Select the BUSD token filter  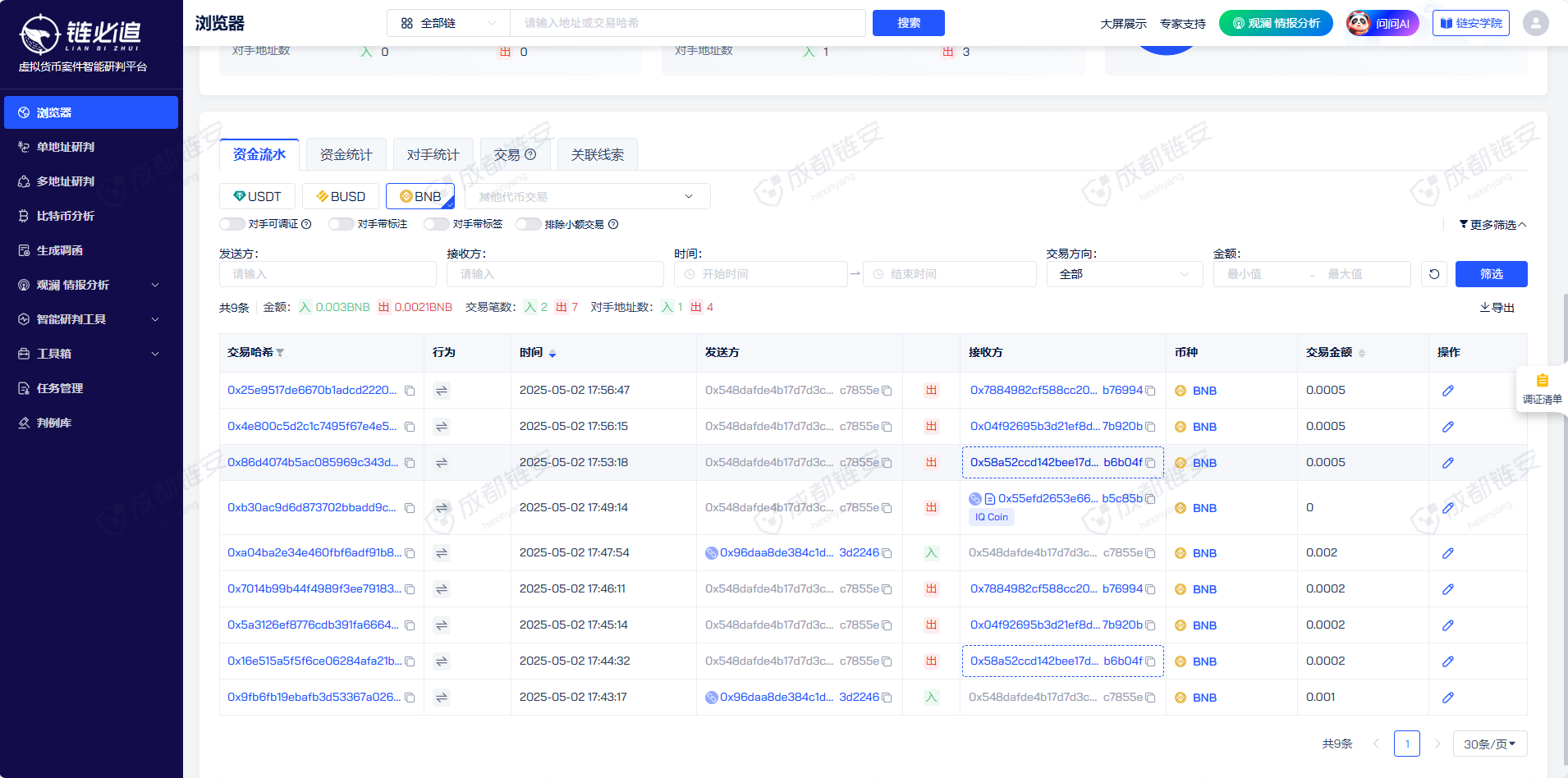(x=341, y=196)
